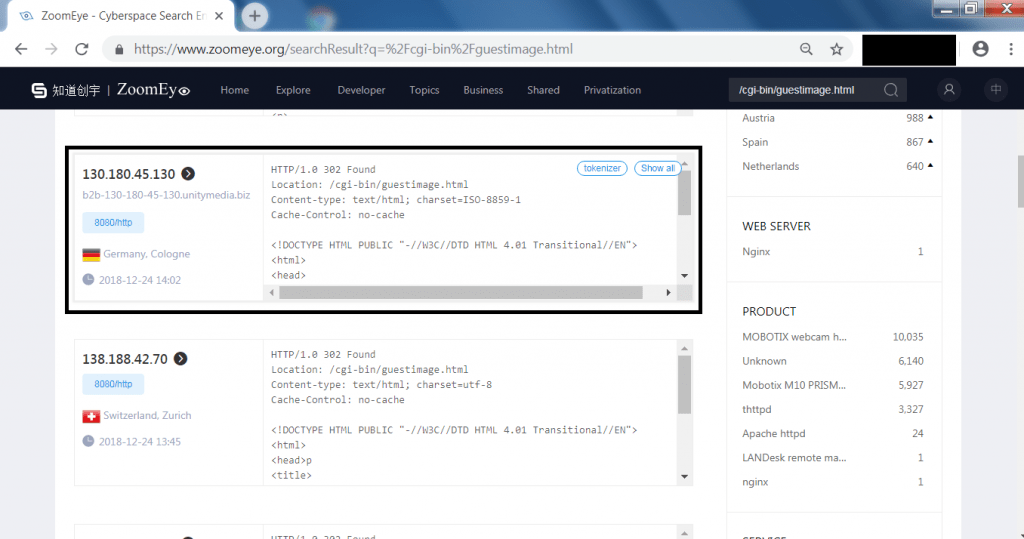Open a new browser tab

tap(255, 16)
